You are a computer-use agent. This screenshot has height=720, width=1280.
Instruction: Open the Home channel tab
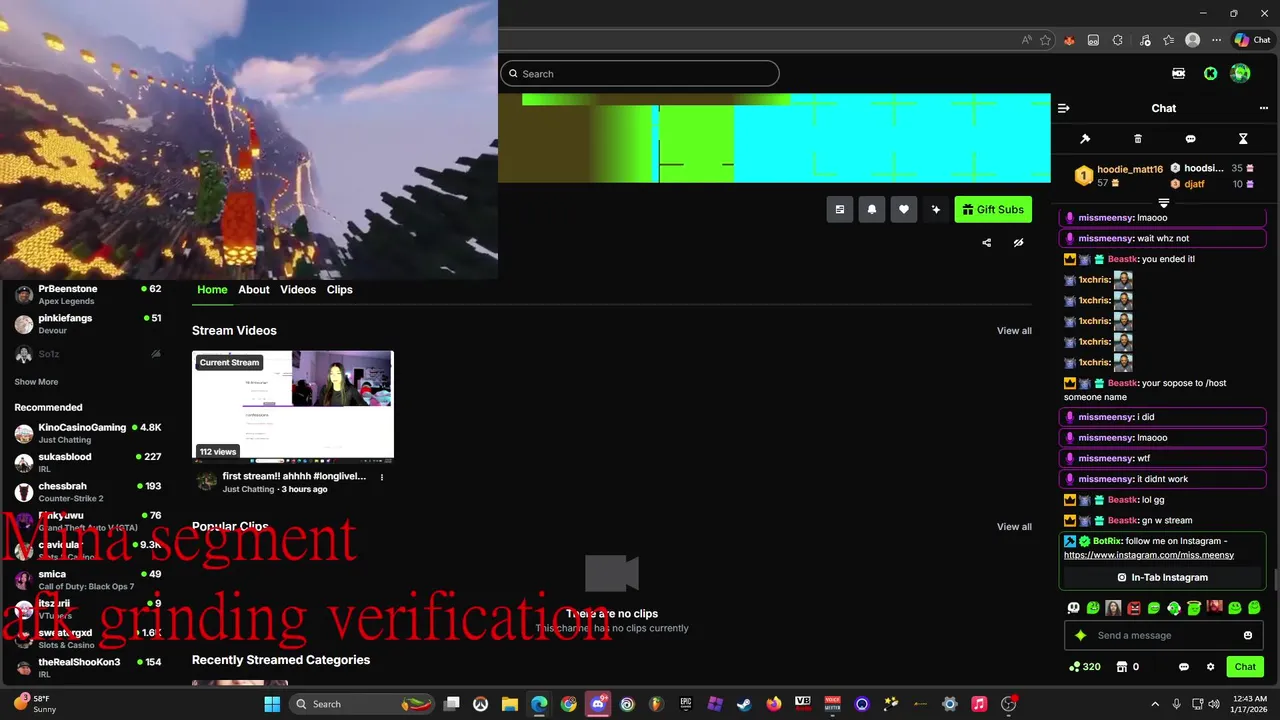tap(212, 289)
